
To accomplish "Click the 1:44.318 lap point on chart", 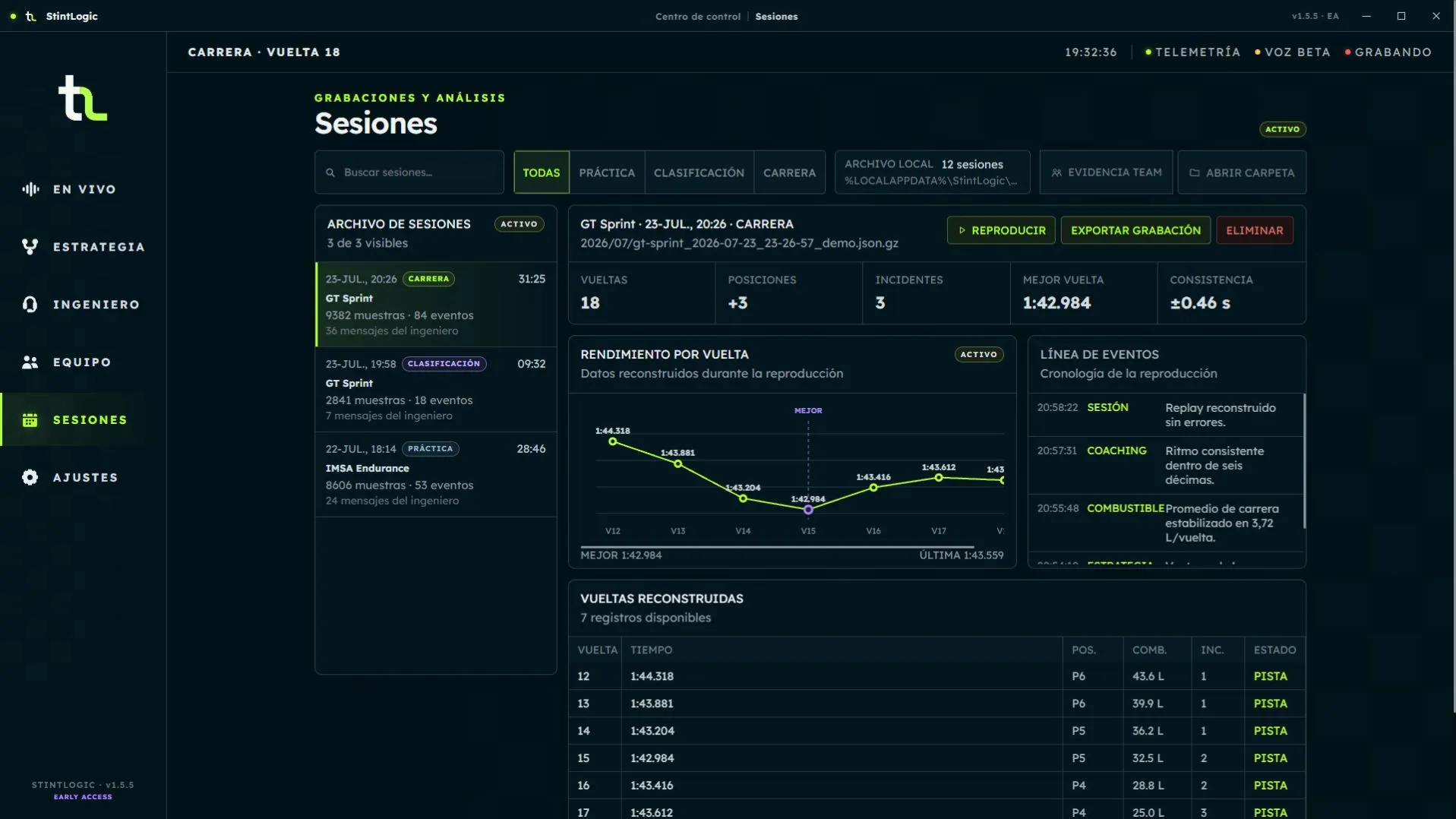I will (613, 441).
